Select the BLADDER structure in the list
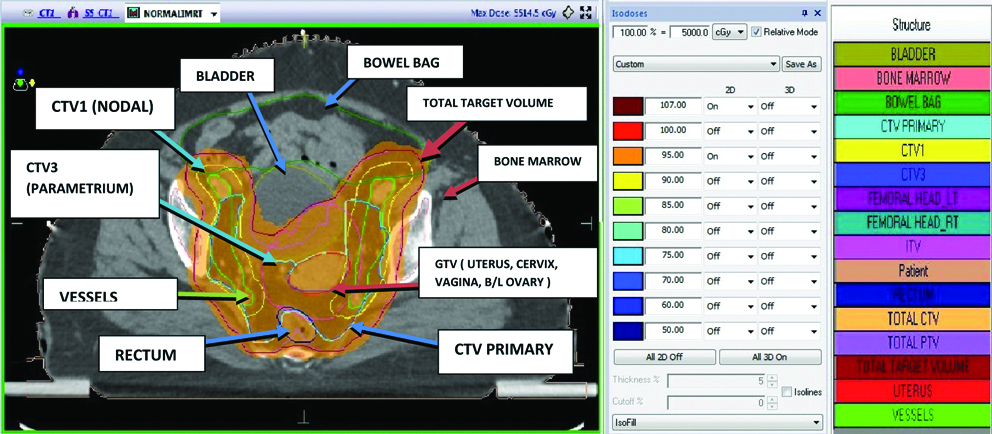The height and width of the screenshot is (434, 992). tap(912, 55)
